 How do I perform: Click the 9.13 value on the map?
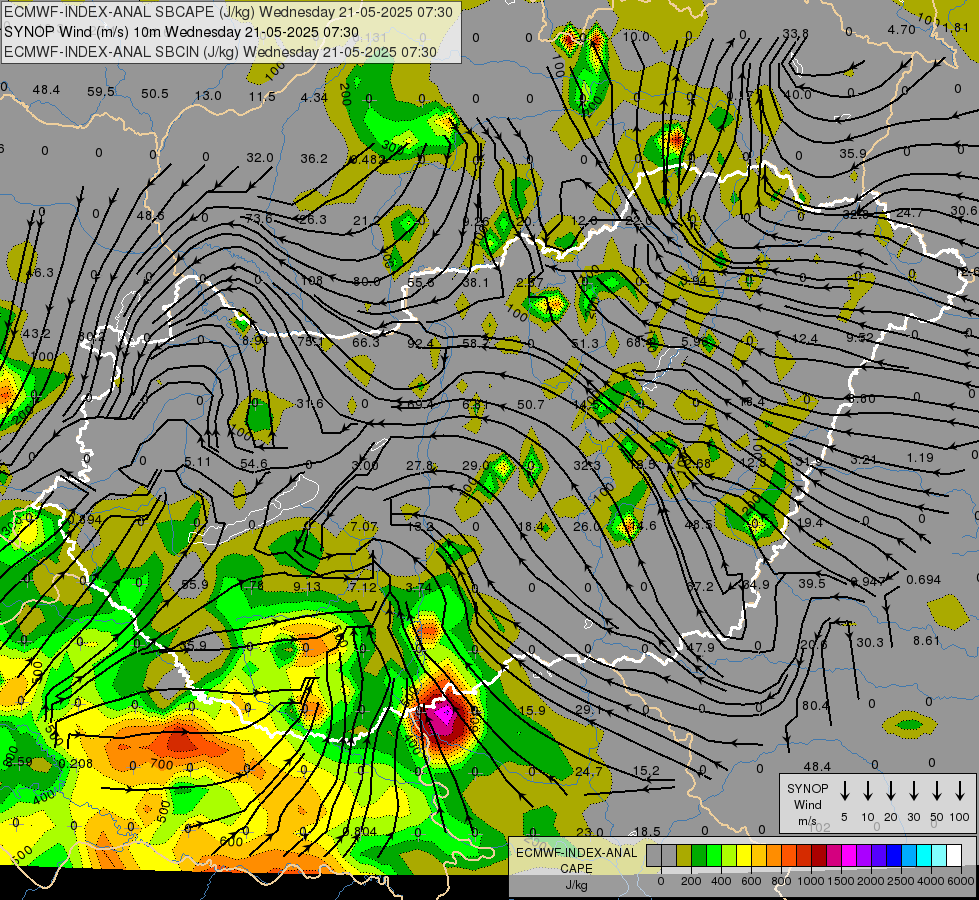307,586
